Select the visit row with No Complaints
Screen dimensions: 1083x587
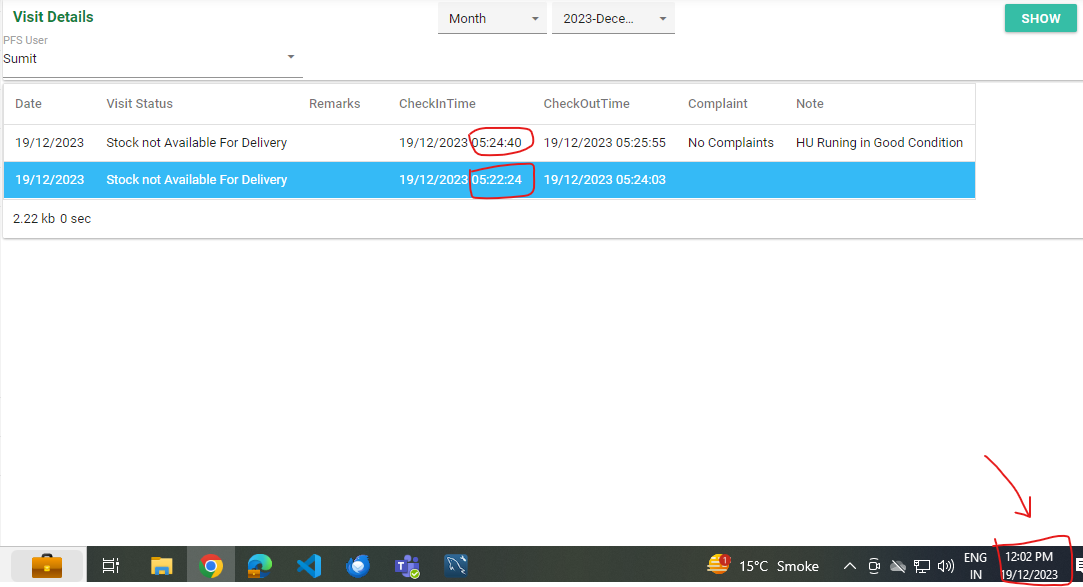[489, 143]
